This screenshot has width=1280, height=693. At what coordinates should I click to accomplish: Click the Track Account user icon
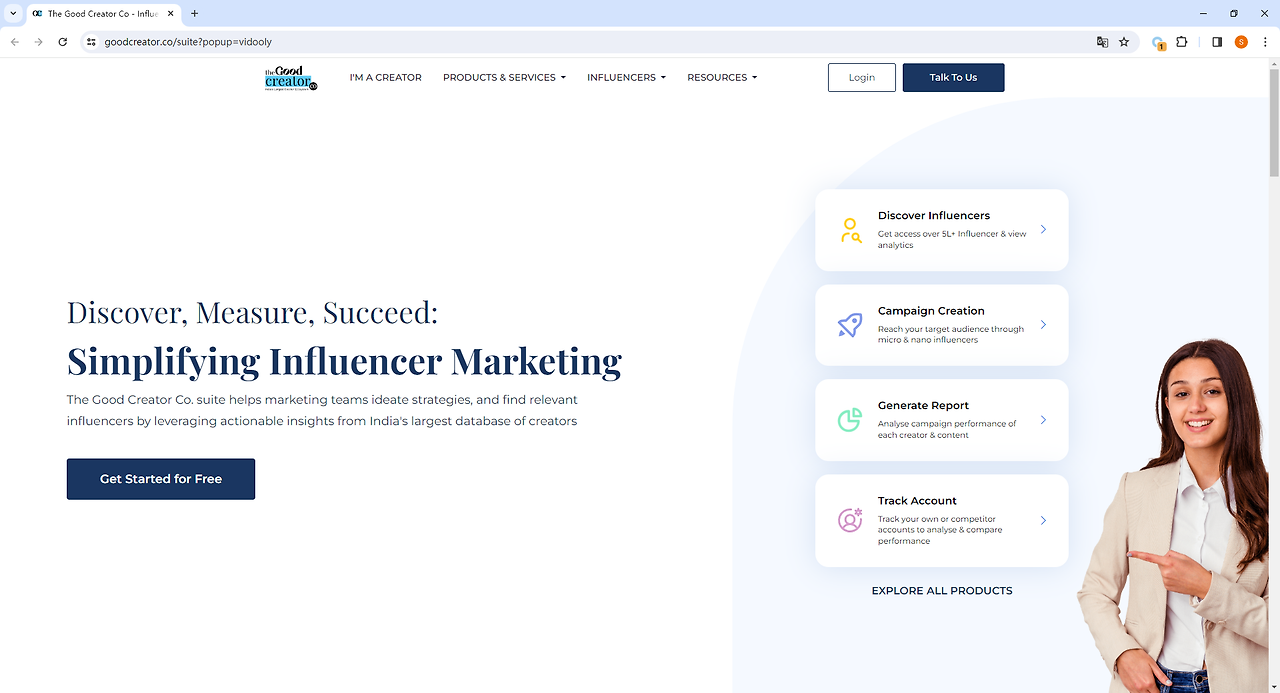pos(850,520)
